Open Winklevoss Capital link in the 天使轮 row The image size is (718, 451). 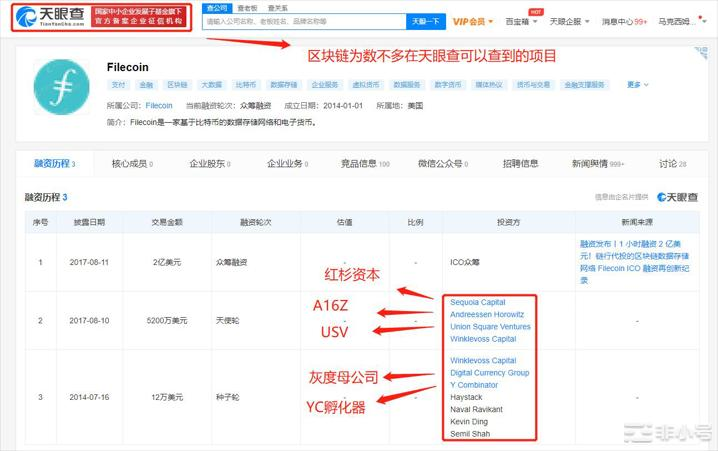coord(483,339)
